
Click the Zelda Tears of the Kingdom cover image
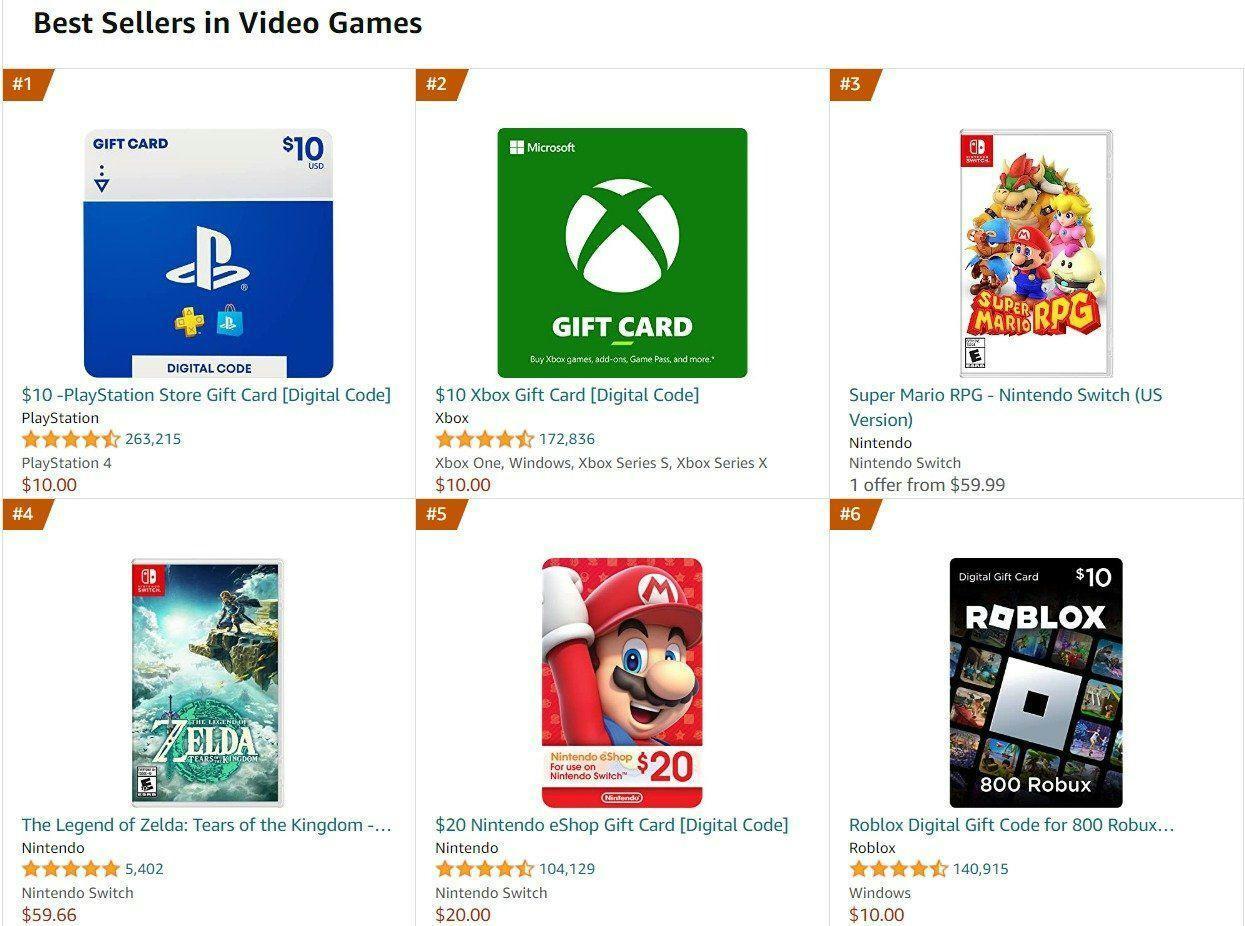(207, 680)
